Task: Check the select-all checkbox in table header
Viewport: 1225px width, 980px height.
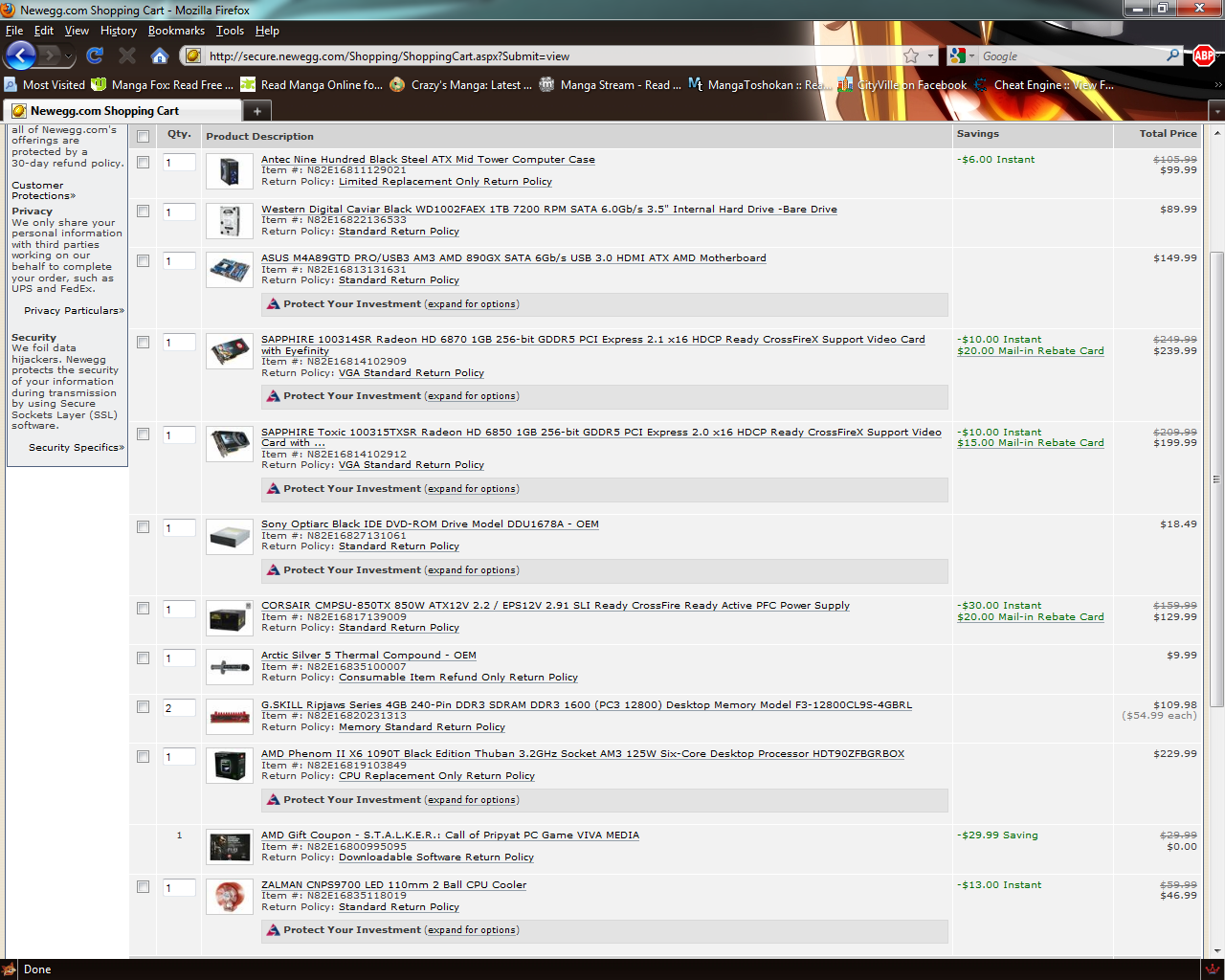Action: pos(144,136)
